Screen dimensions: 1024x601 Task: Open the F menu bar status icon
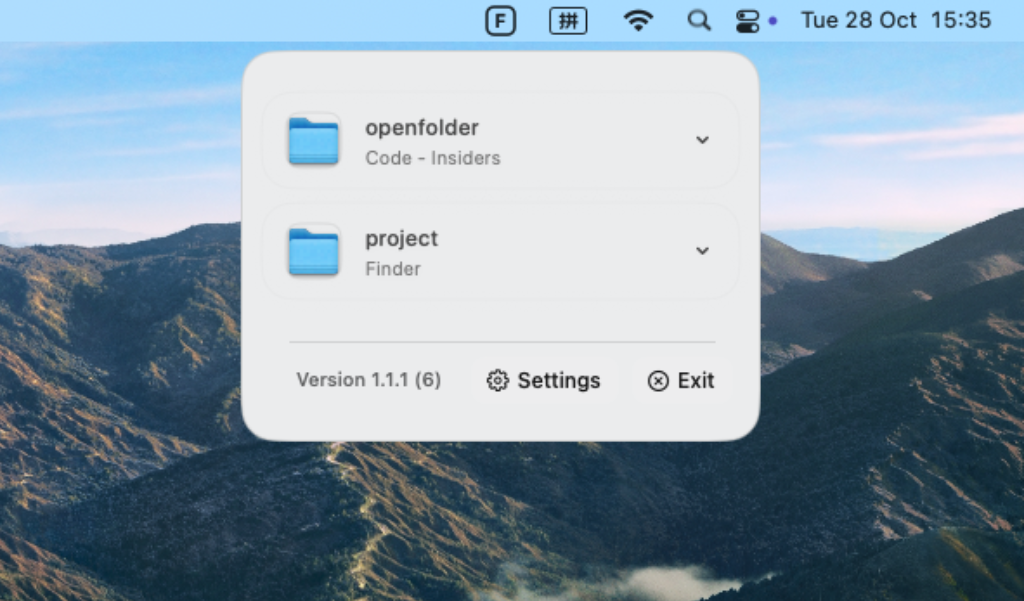[x=500, y=20]
